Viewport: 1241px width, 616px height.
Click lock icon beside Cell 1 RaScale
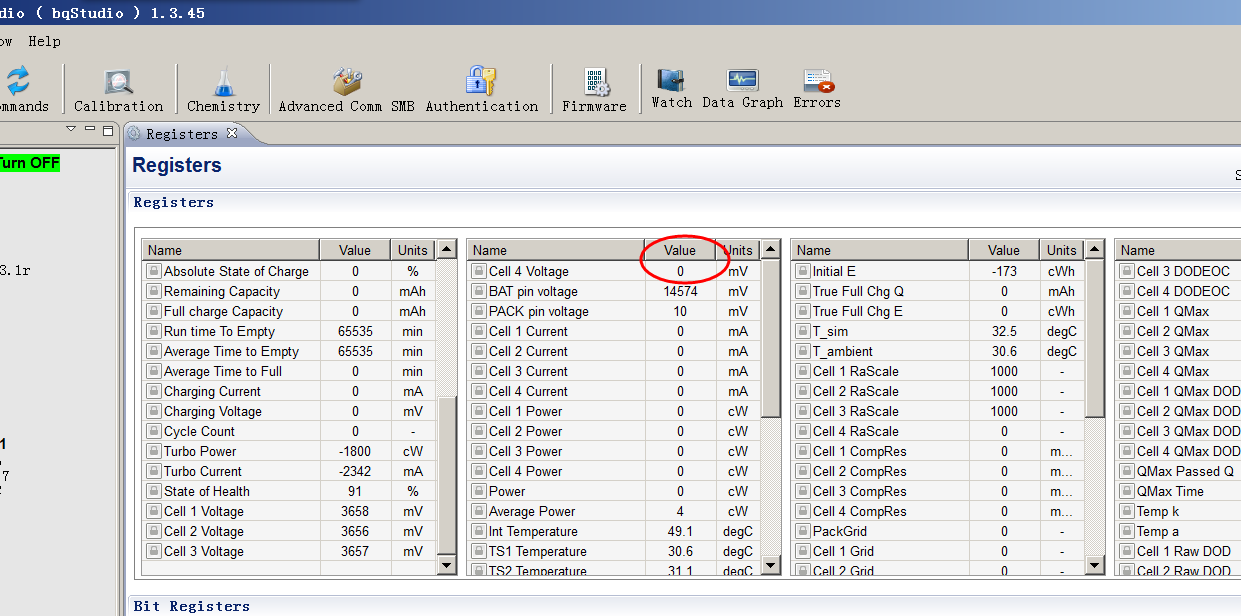point(802,371)
